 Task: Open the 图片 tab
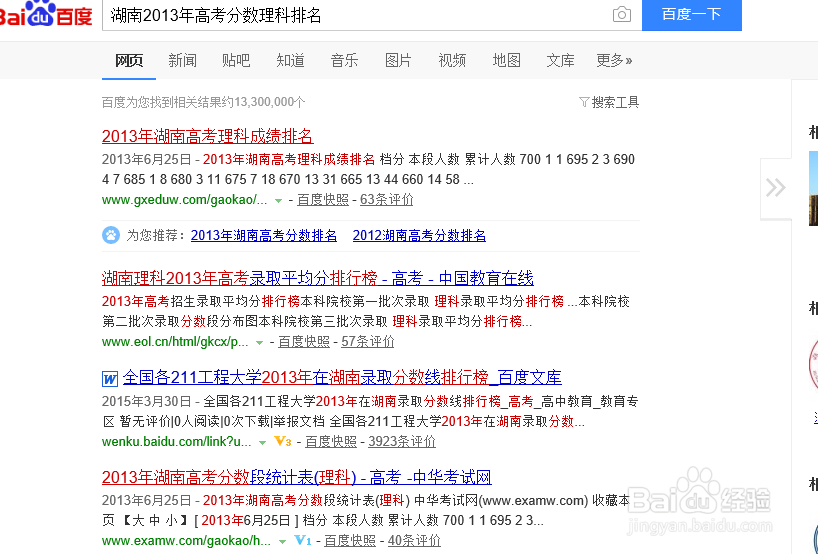(398, 61)
